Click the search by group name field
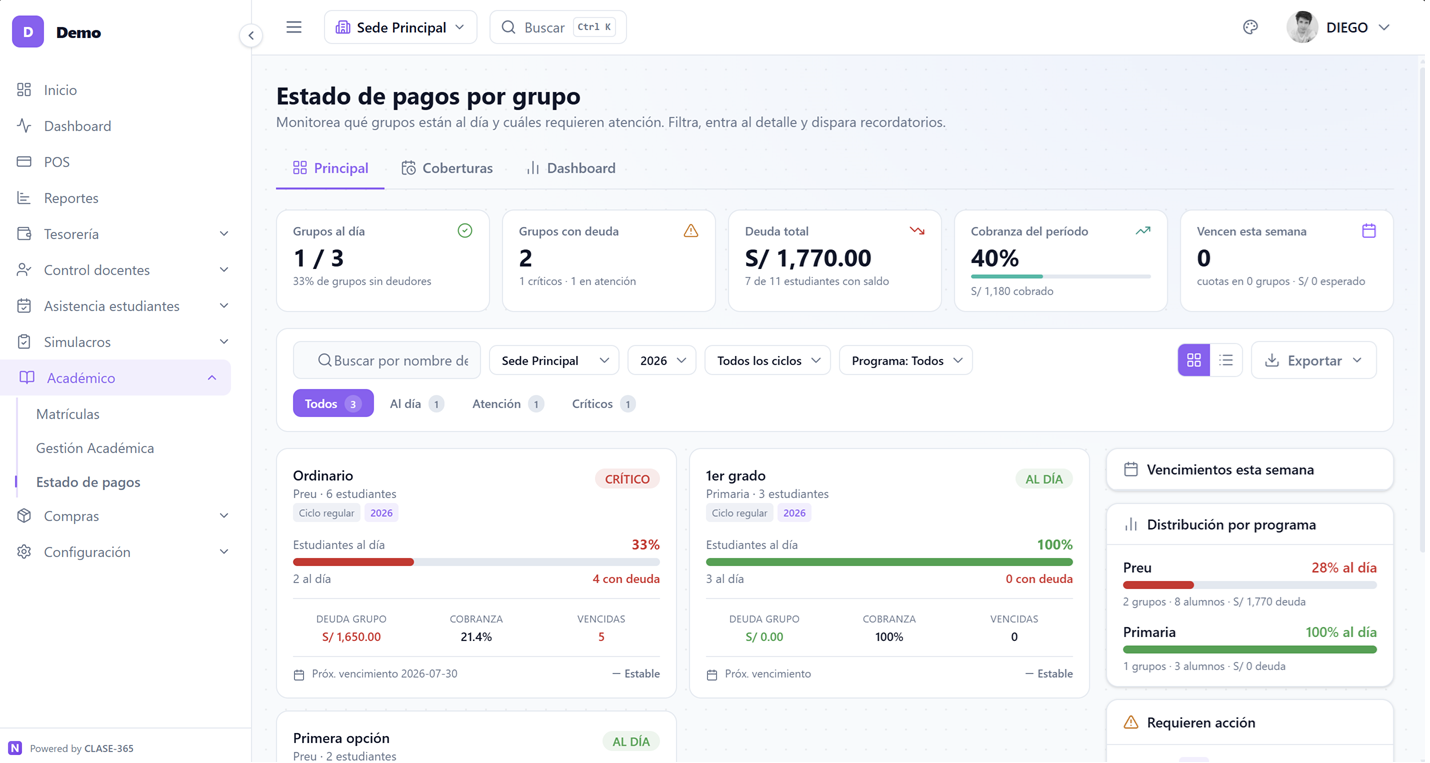 [387, 360]
